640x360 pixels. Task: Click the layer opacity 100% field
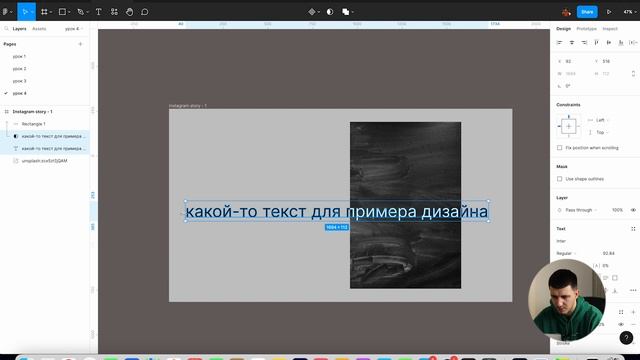617,210
